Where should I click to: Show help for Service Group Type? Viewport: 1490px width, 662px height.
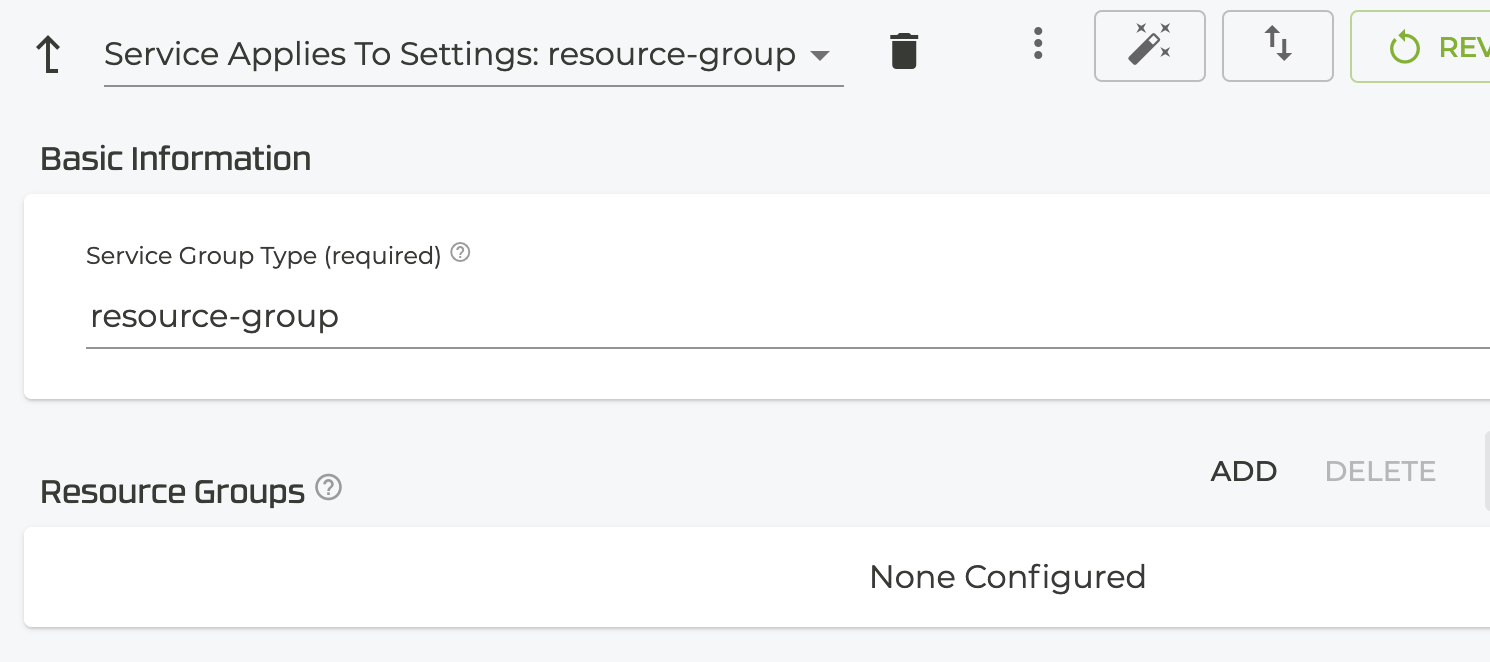click(x=460, y=253)
